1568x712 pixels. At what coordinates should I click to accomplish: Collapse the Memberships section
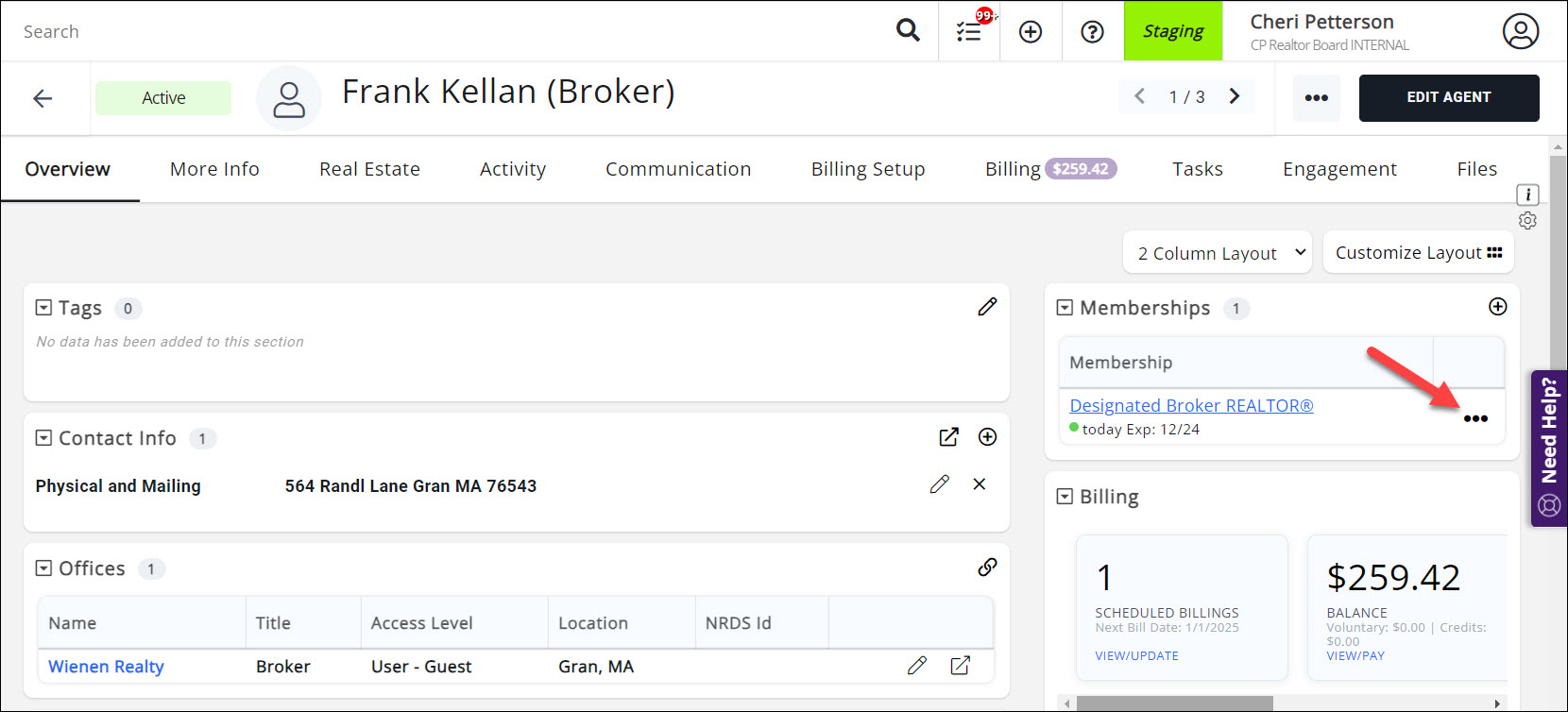(x=1065, y=308)
